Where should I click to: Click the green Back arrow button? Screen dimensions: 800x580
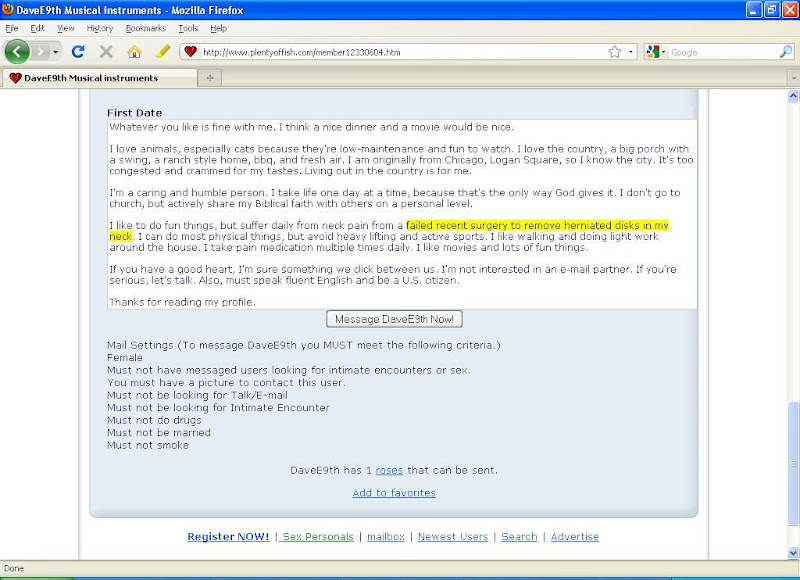17,52
